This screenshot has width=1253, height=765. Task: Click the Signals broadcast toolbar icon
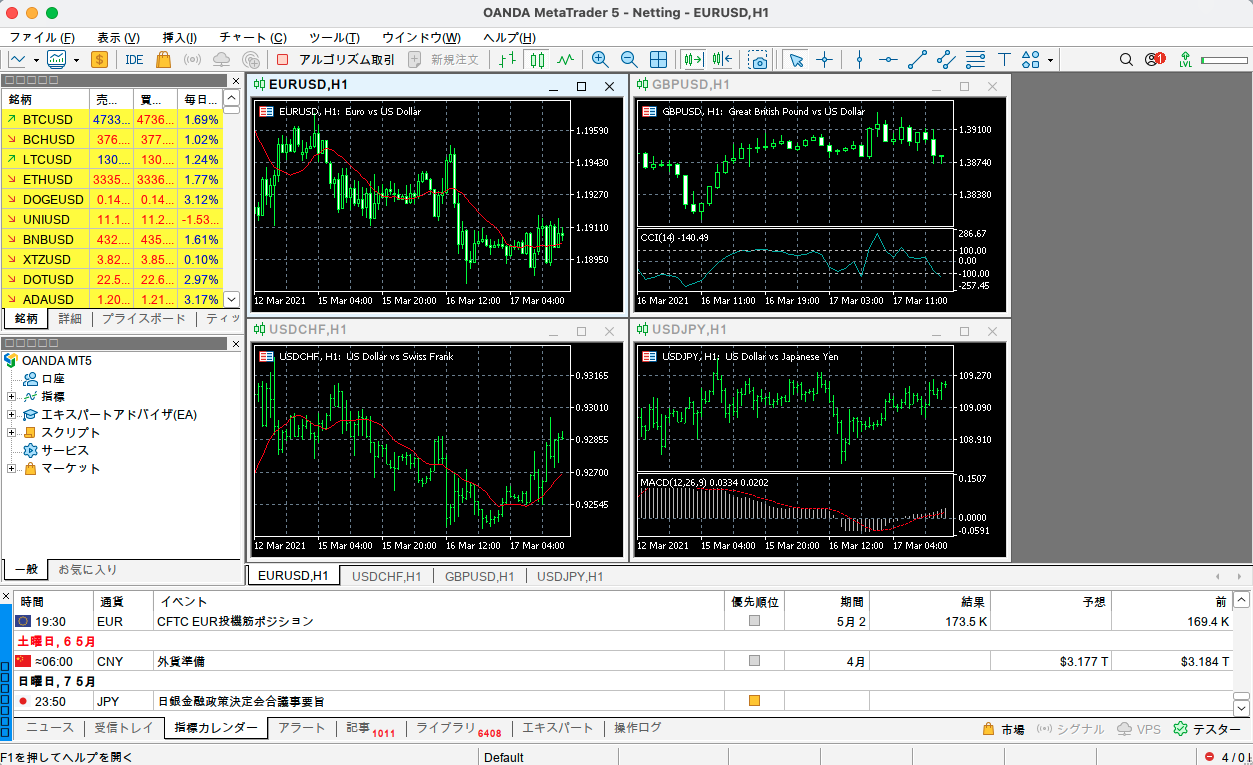(193, 60)
